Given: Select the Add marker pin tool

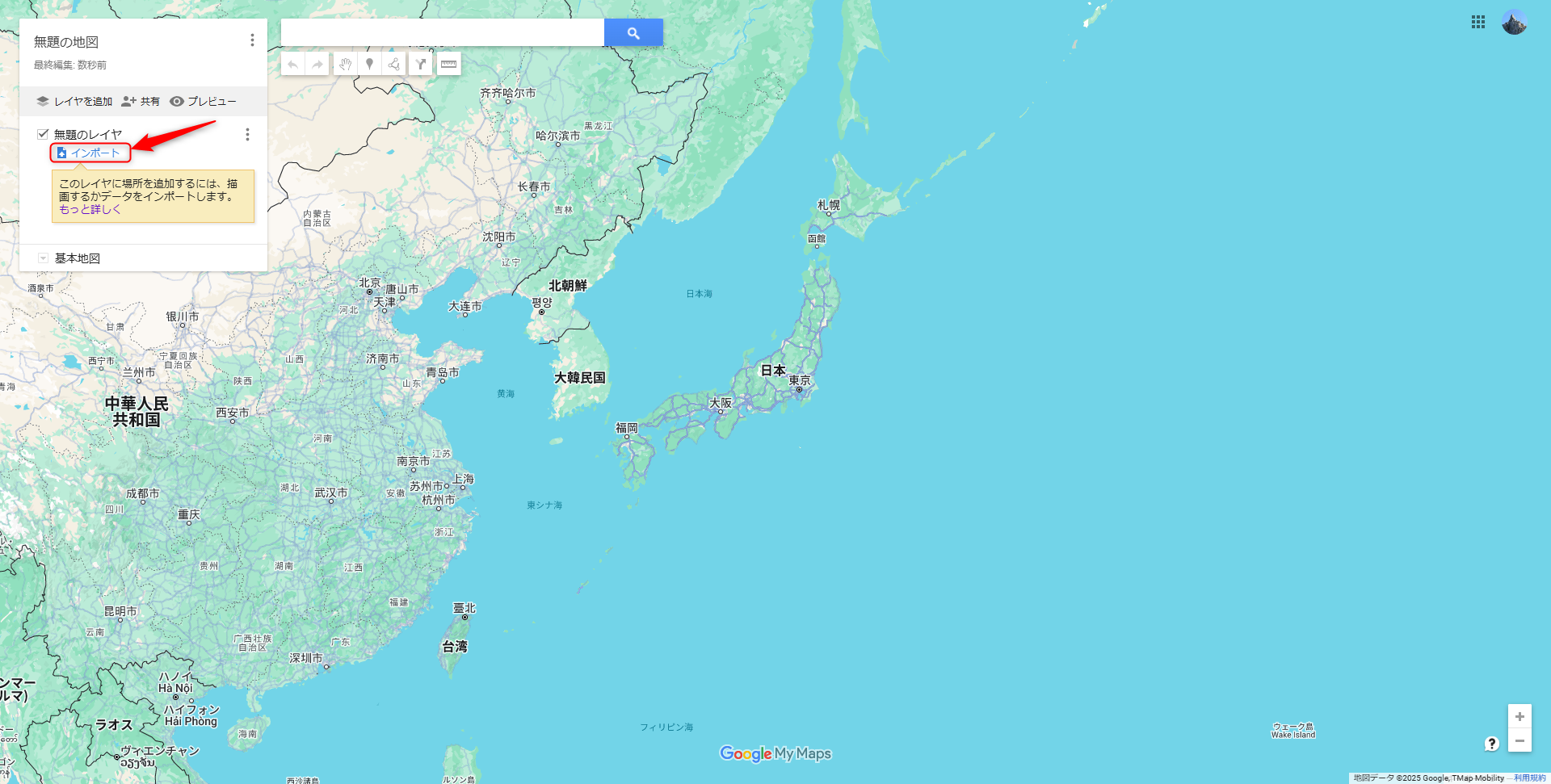Looking at the screenshot, I should (x=369, y=64).
